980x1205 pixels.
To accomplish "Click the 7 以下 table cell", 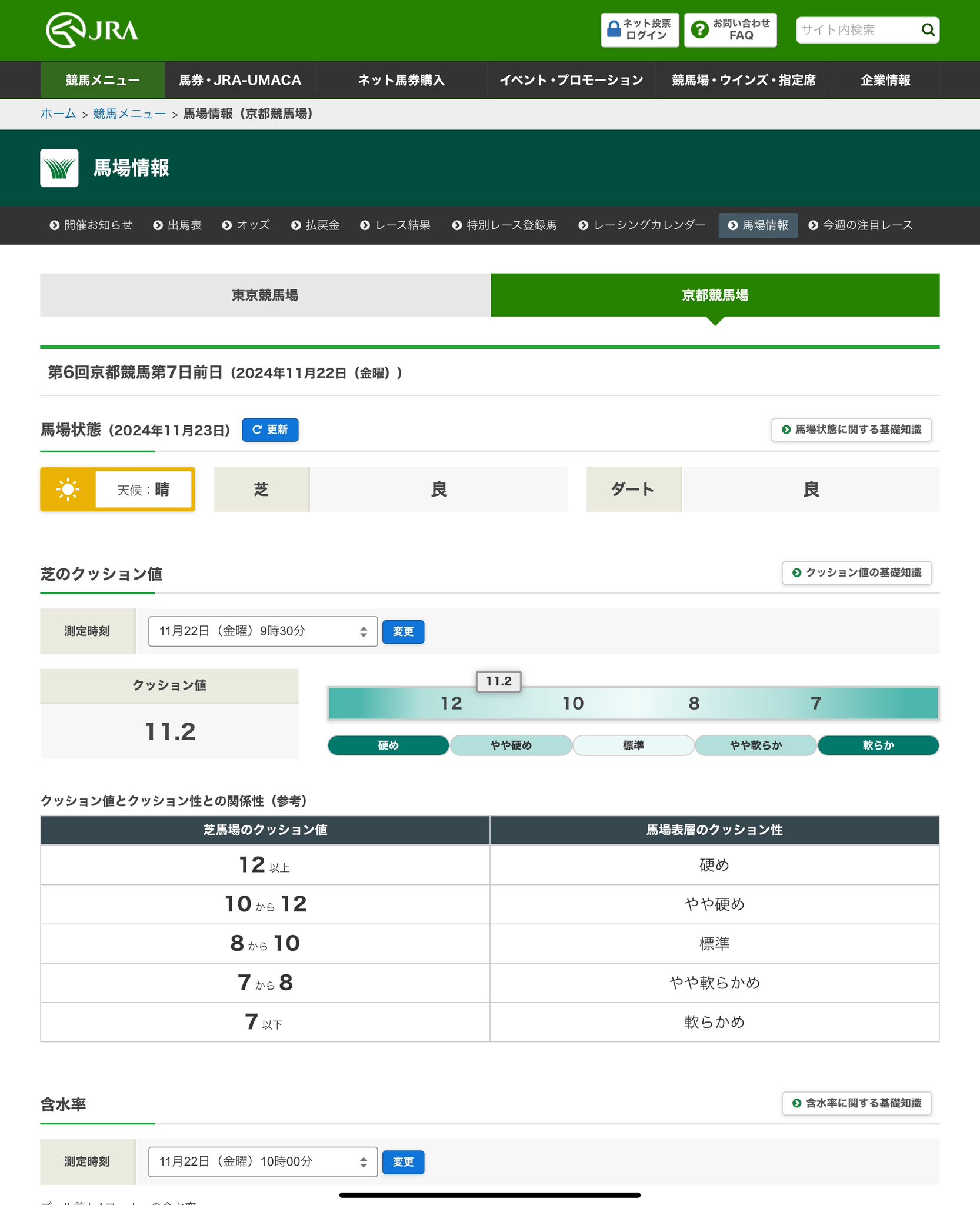I will pos(265,1022).
